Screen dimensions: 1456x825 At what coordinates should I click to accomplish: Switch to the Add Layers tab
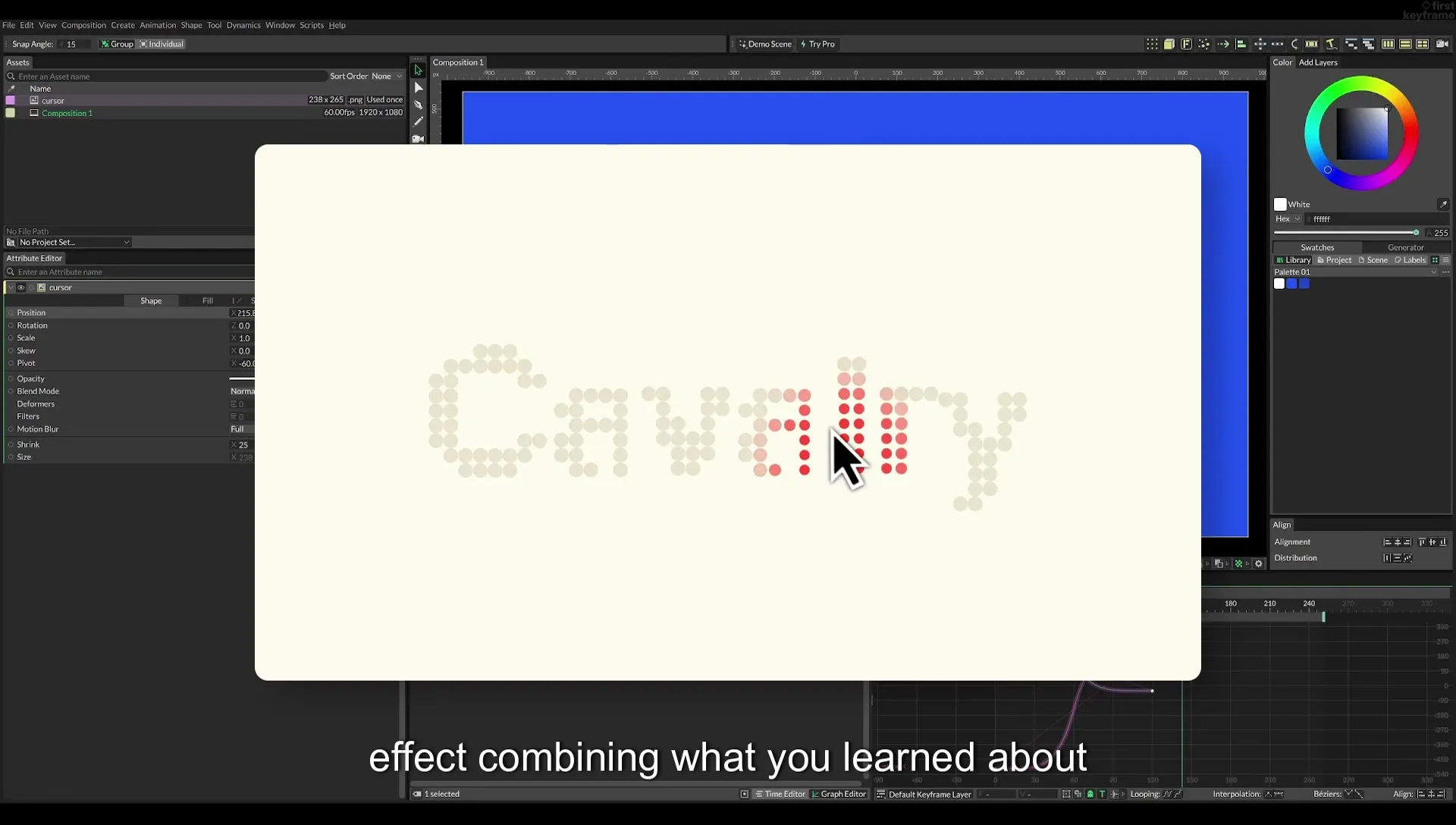(1318, 62)
